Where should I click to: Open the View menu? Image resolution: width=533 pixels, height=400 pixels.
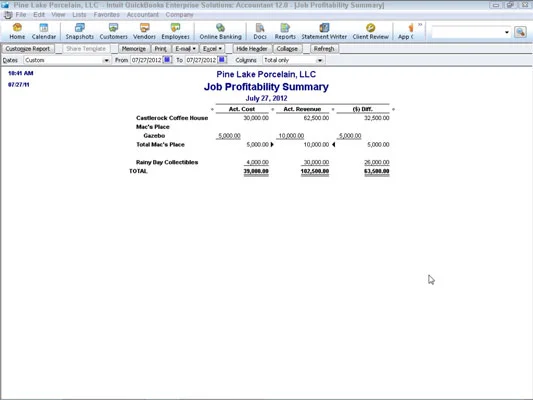(58, 15)
